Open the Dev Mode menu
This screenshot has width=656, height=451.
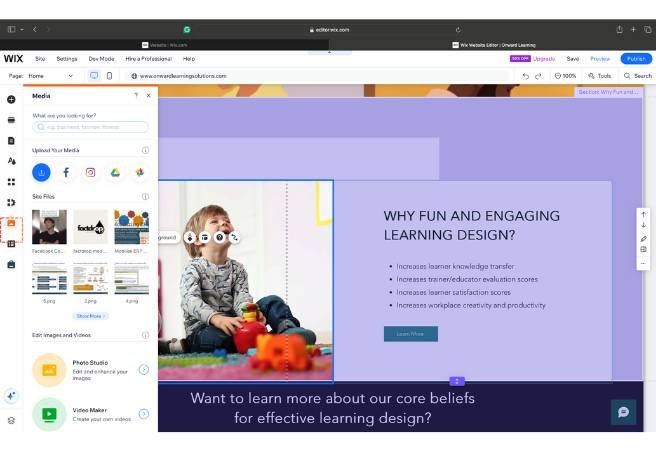click(101, 59)
